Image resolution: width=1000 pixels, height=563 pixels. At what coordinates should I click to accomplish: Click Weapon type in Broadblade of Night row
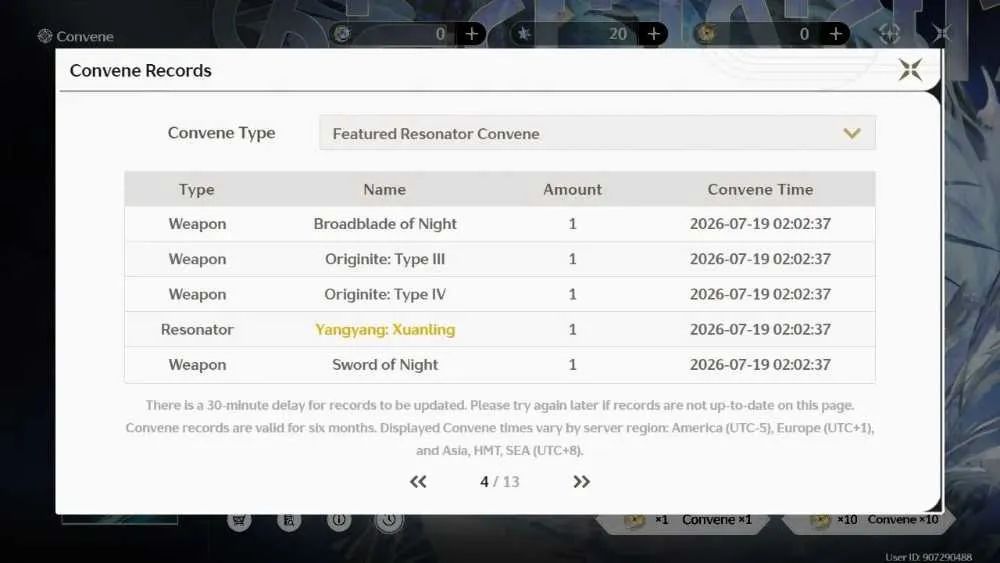coord(197,224)
